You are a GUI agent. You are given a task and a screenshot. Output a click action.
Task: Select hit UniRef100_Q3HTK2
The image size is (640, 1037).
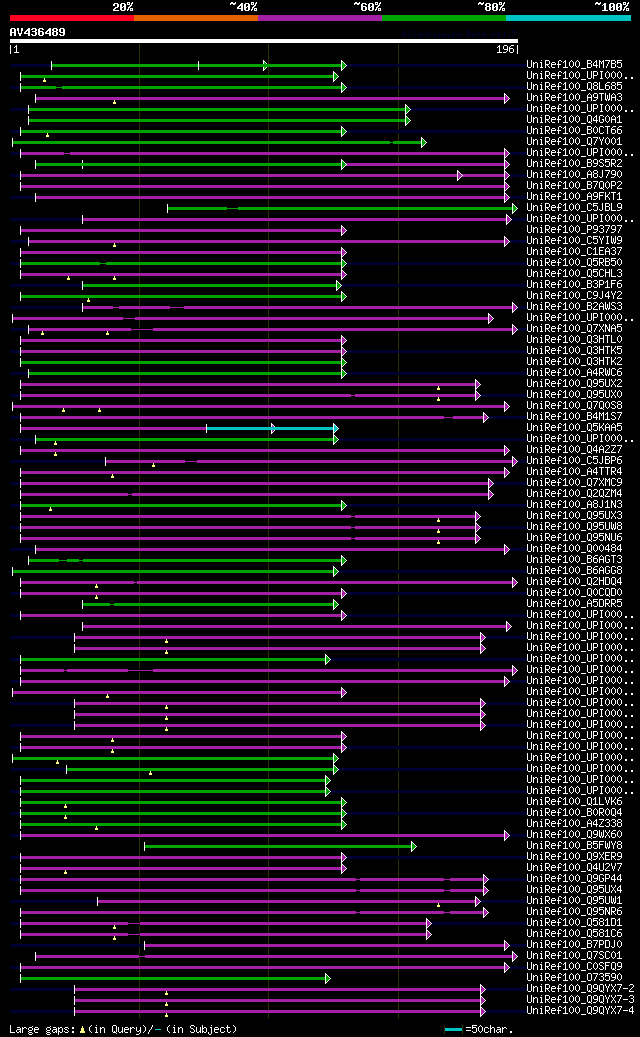(574, 361)
